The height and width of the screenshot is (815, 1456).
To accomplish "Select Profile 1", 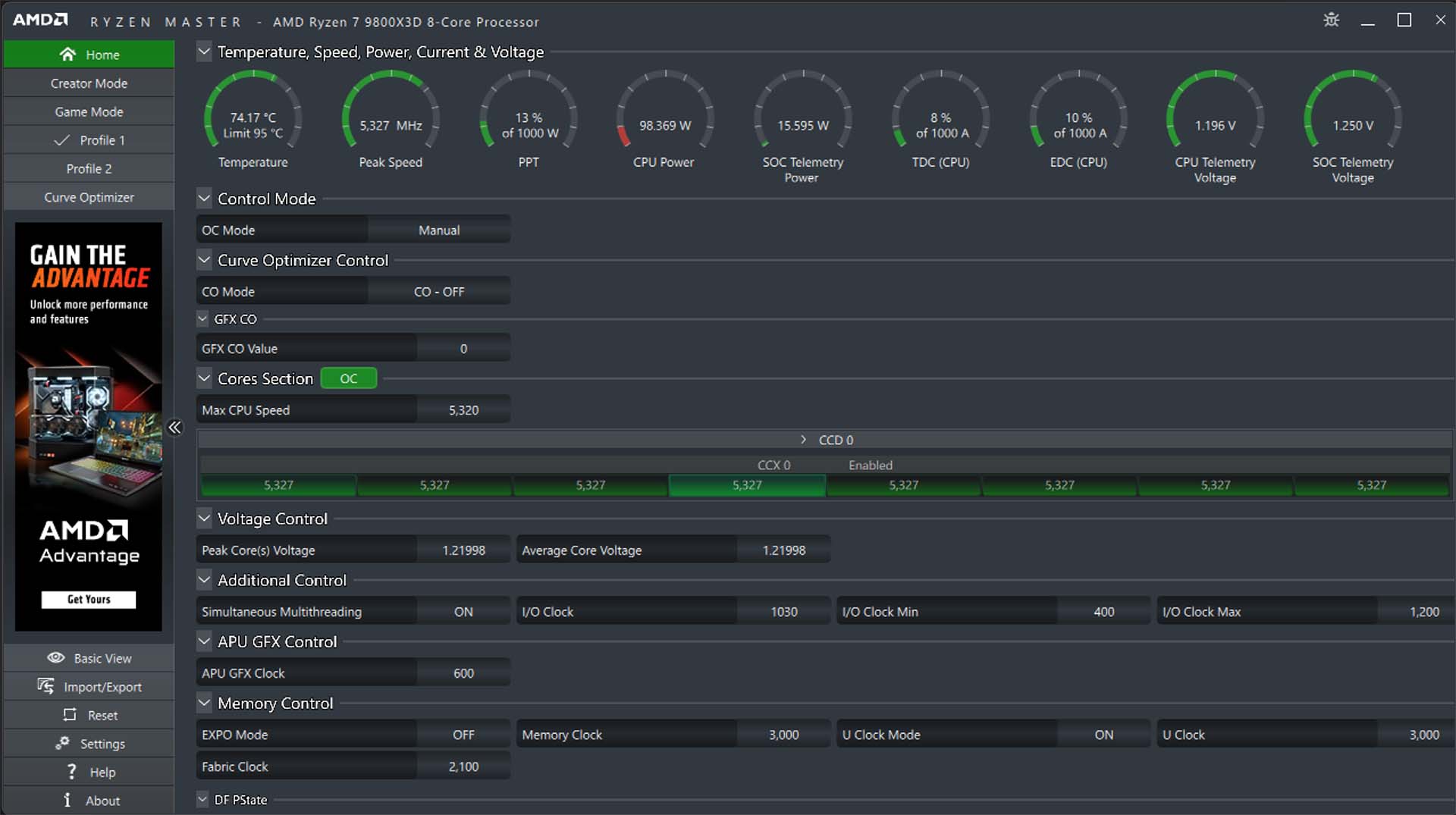I will pos(89,140).
